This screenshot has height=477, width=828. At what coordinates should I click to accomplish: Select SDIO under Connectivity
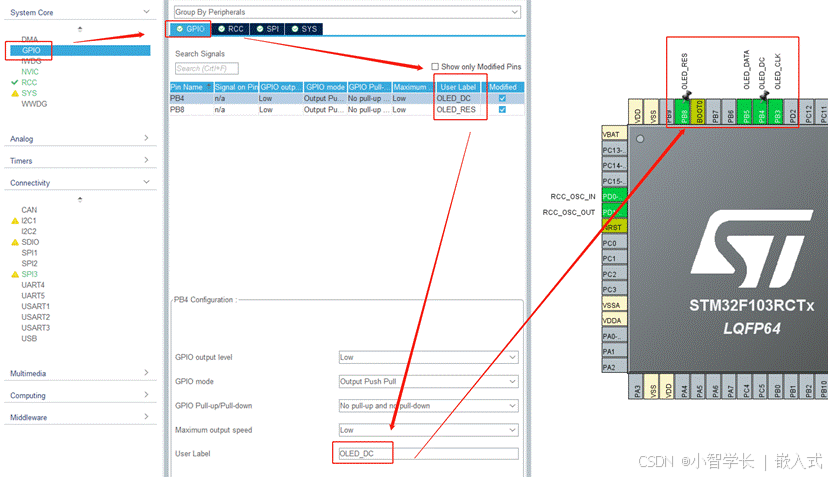(x=30, y=242)
